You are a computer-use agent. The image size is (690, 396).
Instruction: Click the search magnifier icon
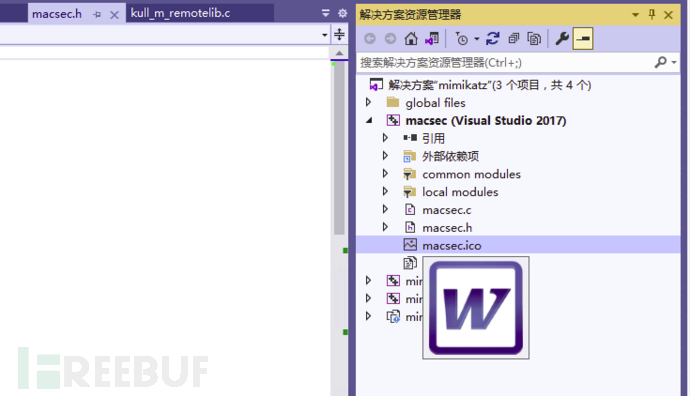(660, 62)
